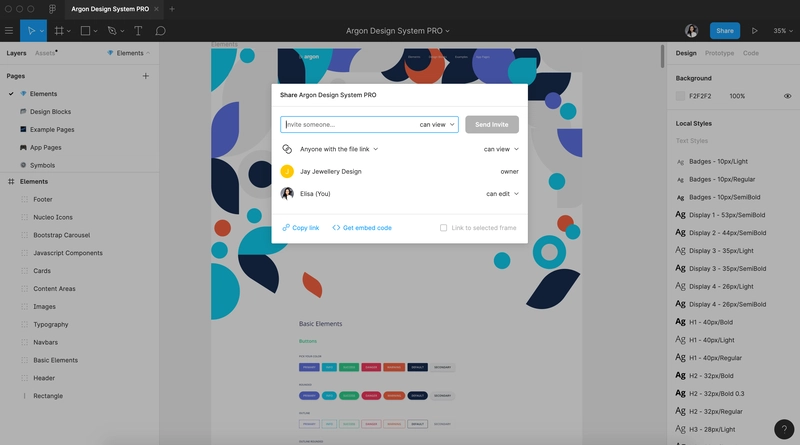Click the F2F2F2 background color swatch

680,96
